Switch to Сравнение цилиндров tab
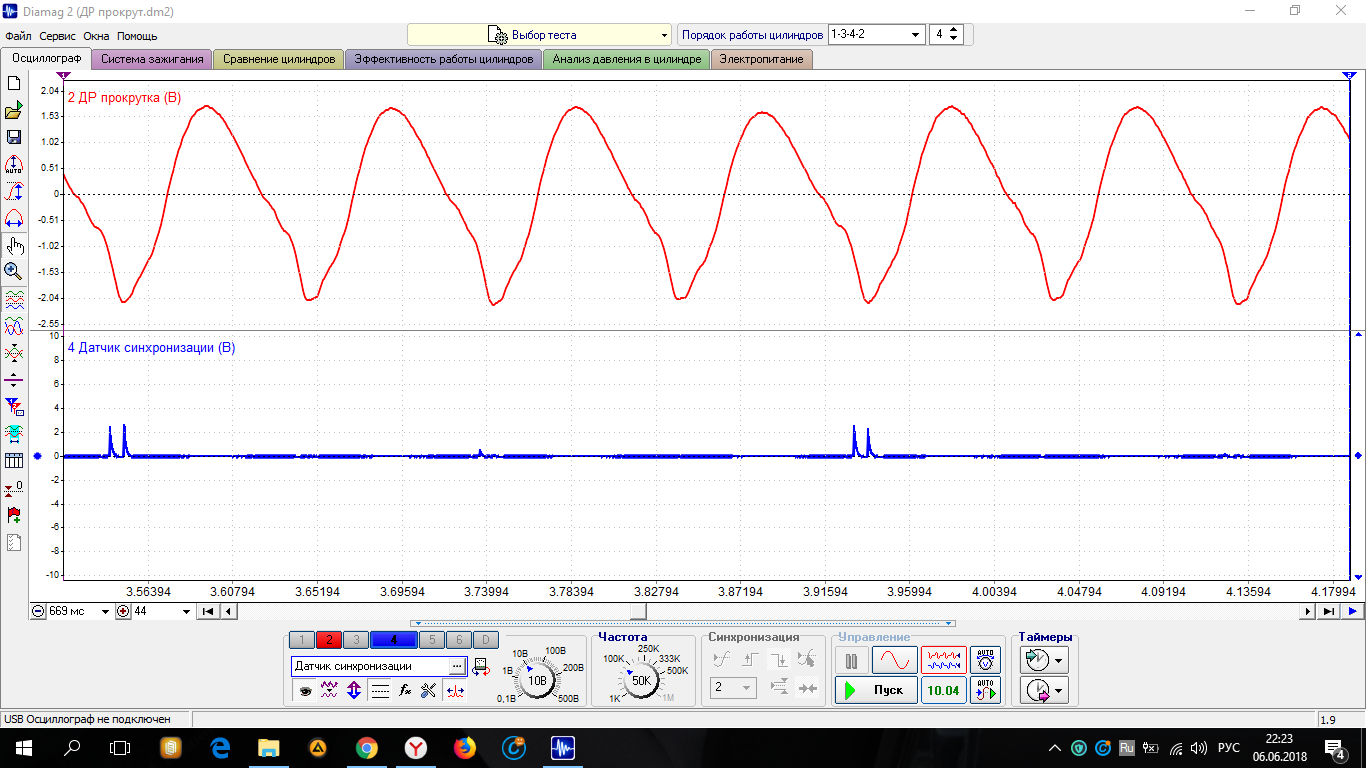The height and width of the screenshot is (768, 1366). coord(279,59)
